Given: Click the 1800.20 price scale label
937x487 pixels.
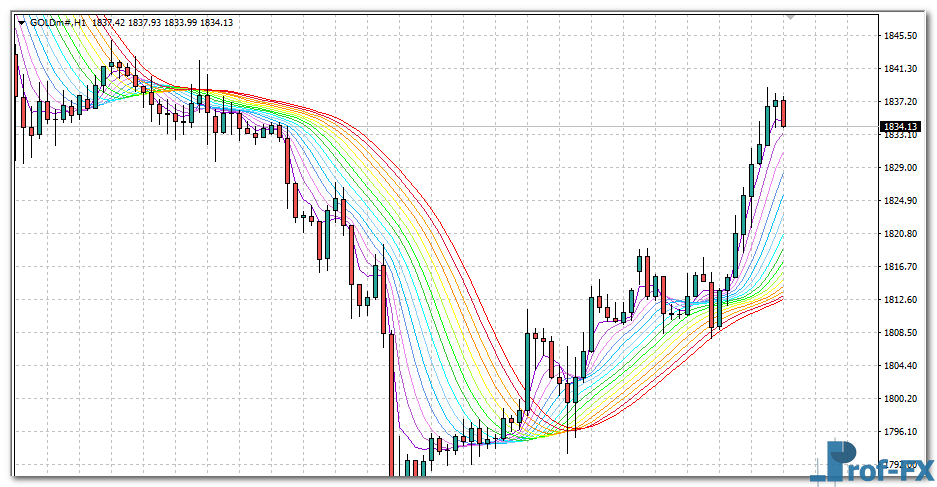Looking at the screenshot, I should pos(900,399).
